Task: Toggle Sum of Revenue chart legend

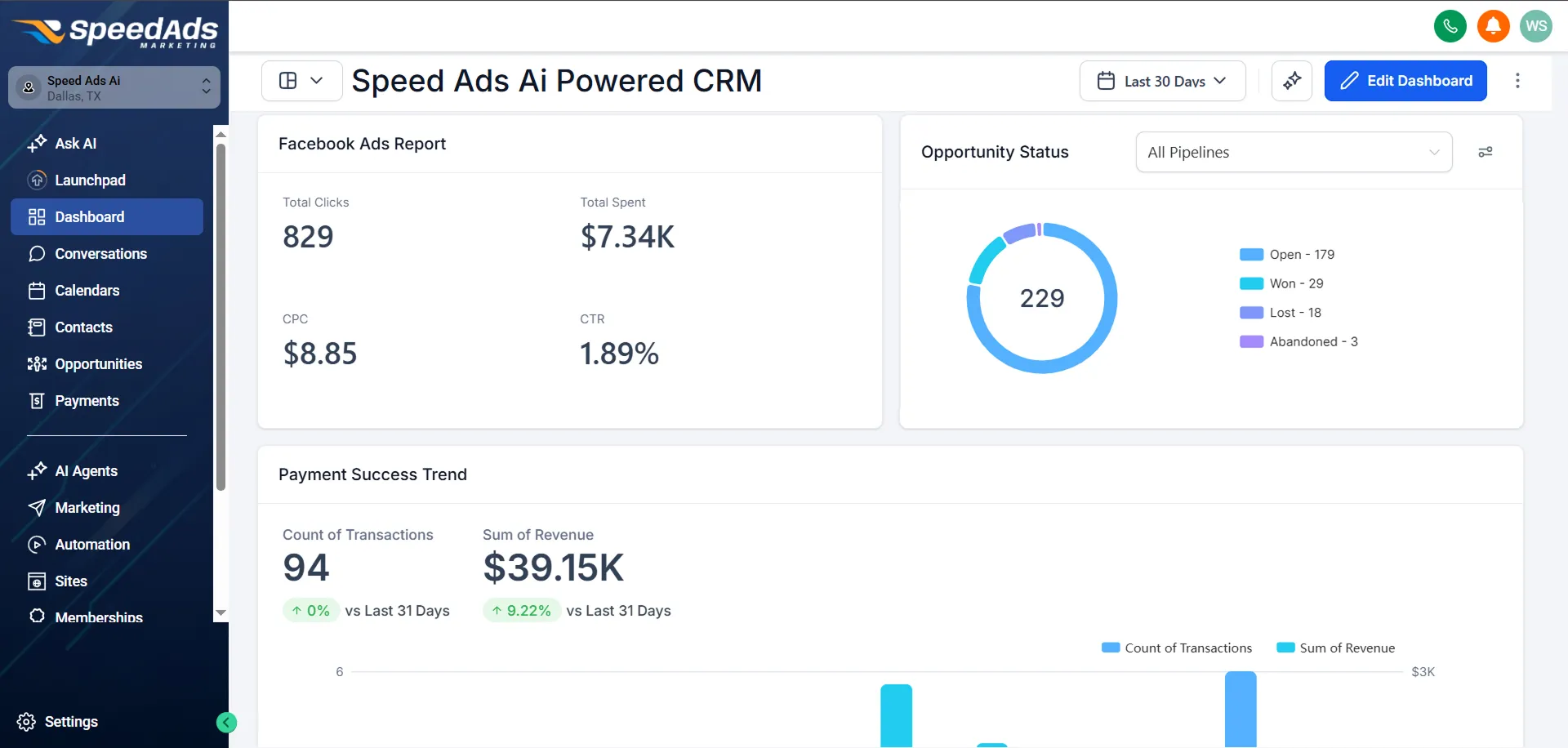Action: coord(1336,648)
